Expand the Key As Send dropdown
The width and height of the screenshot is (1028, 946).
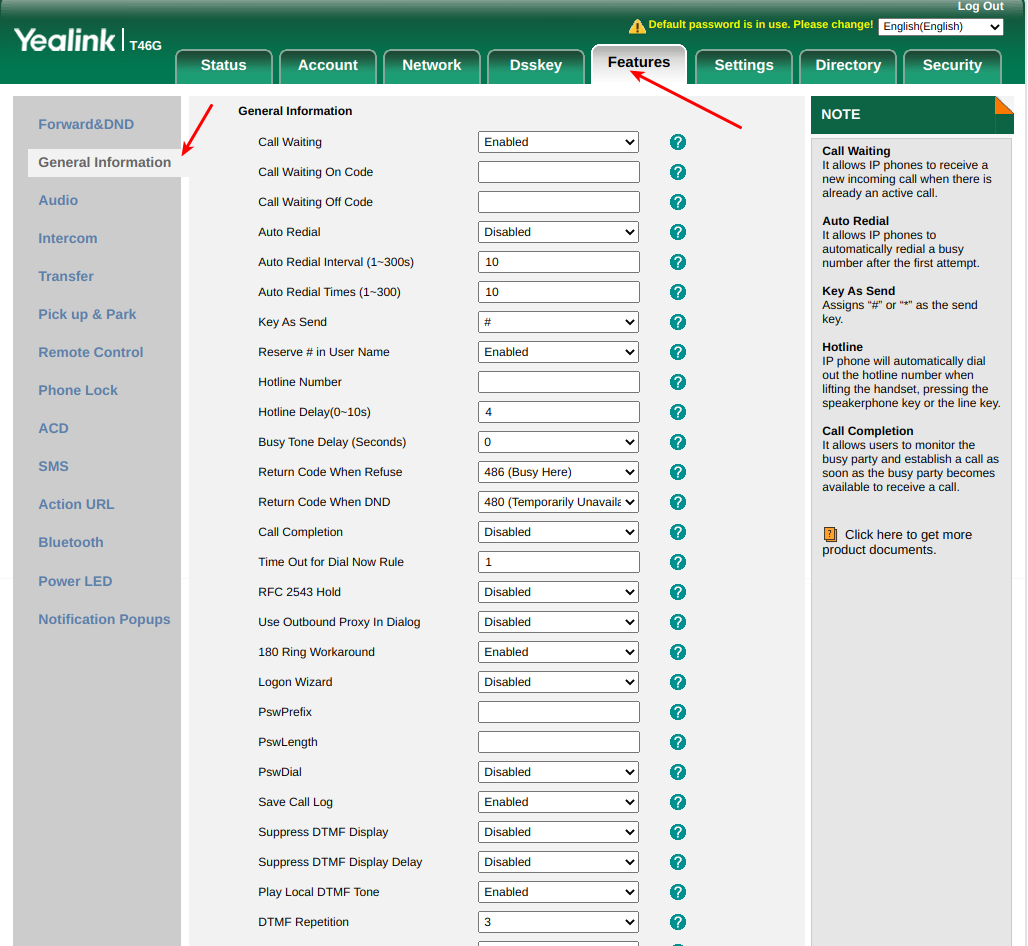pyautogui.click(x=558, y=322)
